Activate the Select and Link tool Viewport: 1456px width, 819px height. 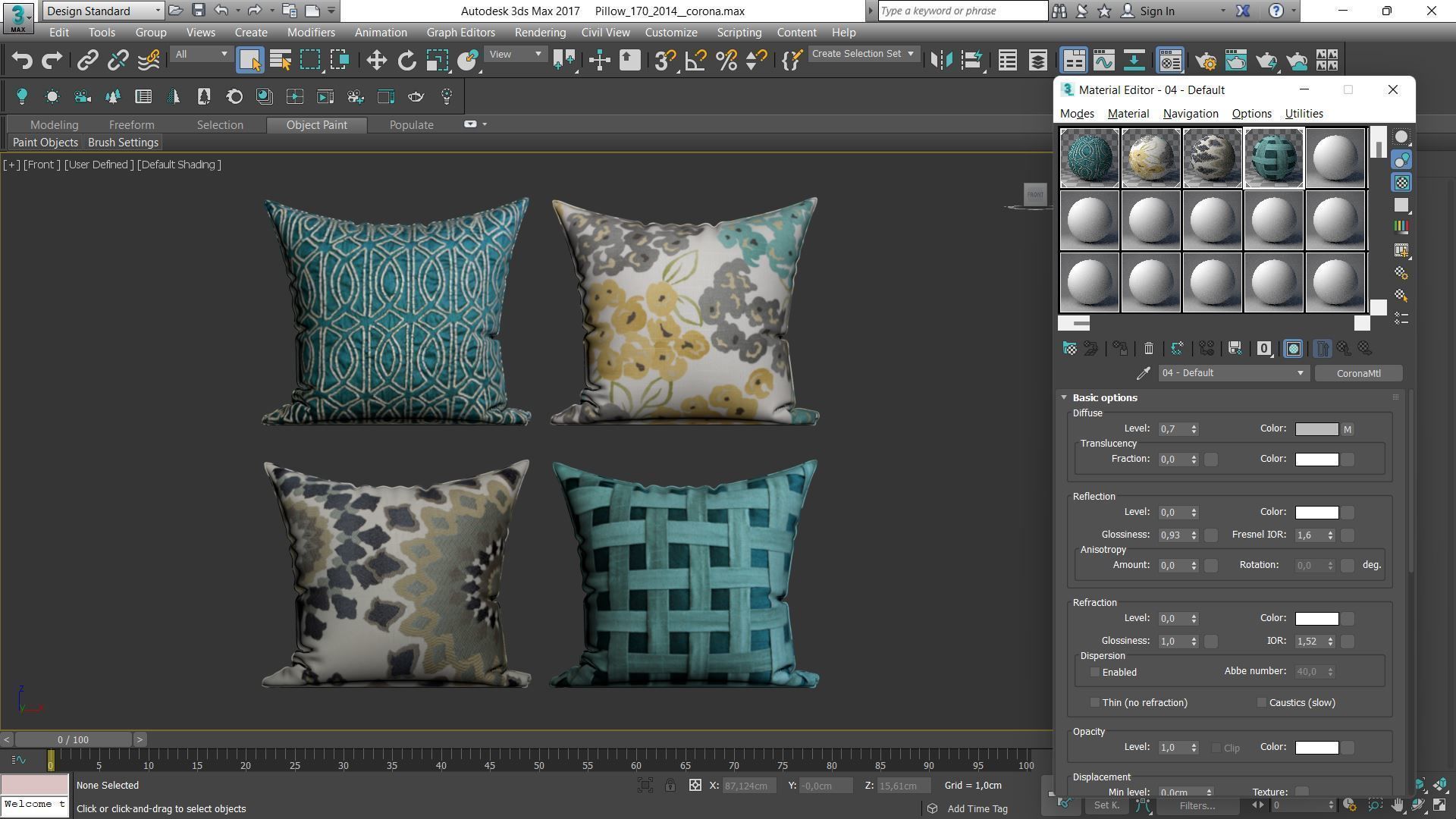pyautogui.click(x=87, y=61)
